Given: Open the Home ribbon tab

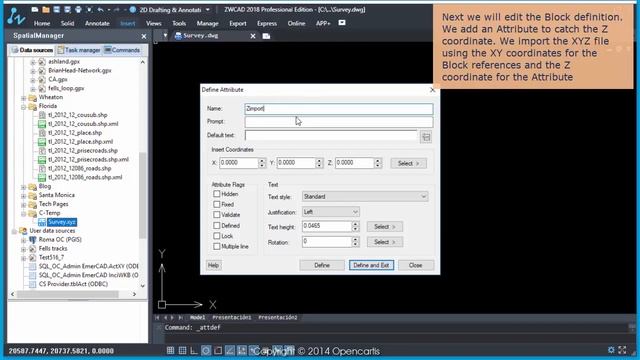Looking at the screenshot, I should click(x=42, y=23).
